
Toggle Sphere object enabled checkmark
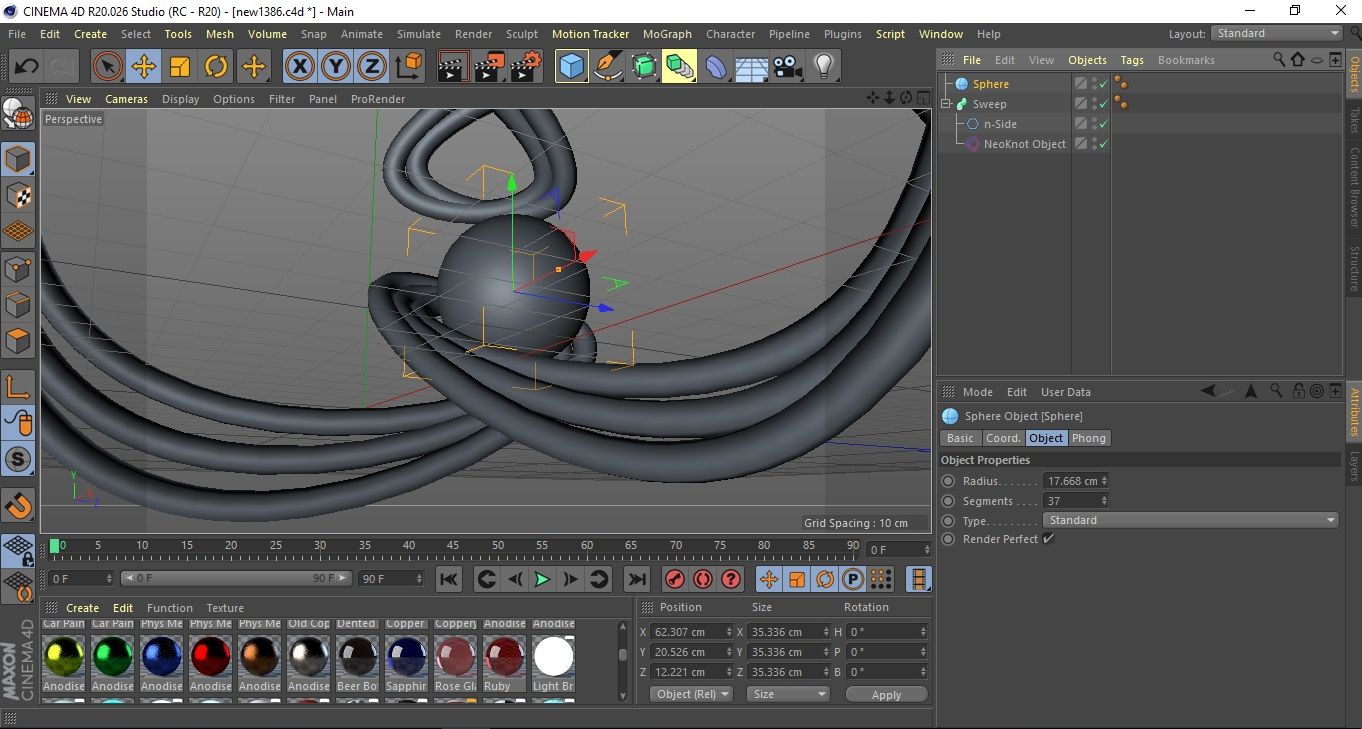point(1103,84)
